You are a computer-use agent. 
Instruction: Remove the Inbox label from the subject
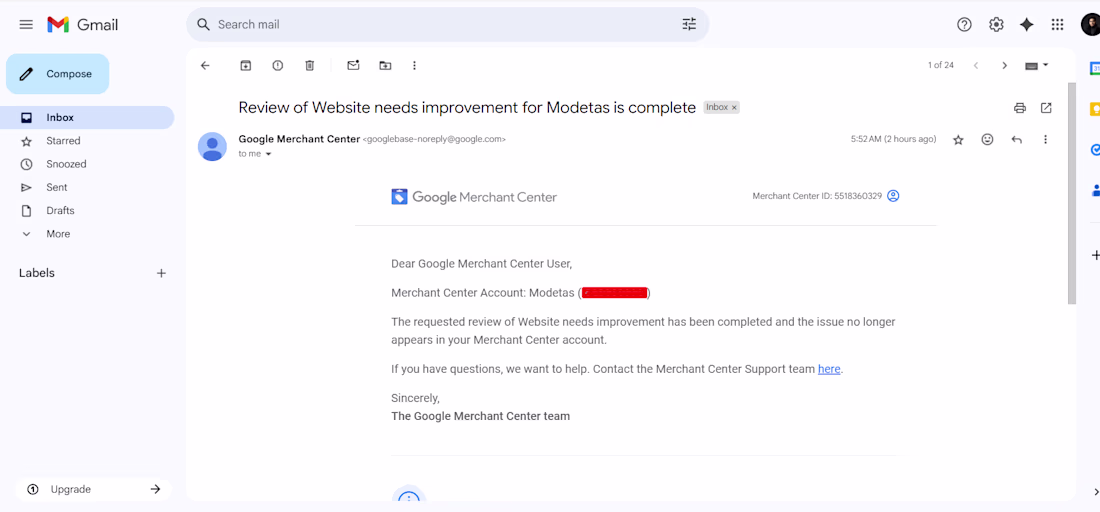pos(734,108)
